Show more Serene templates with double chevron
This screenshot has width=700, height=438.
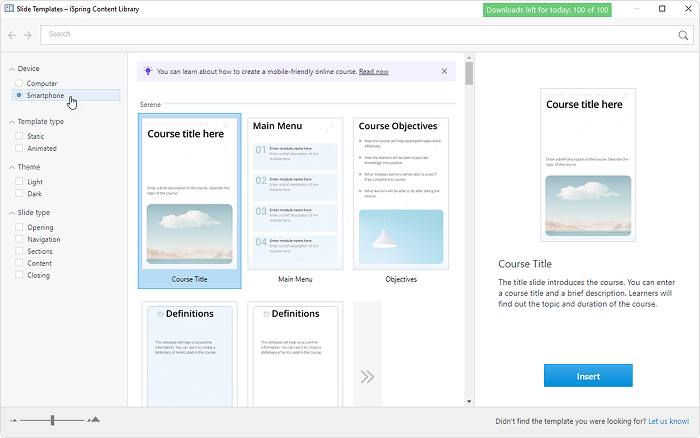[x=367, y=376]
